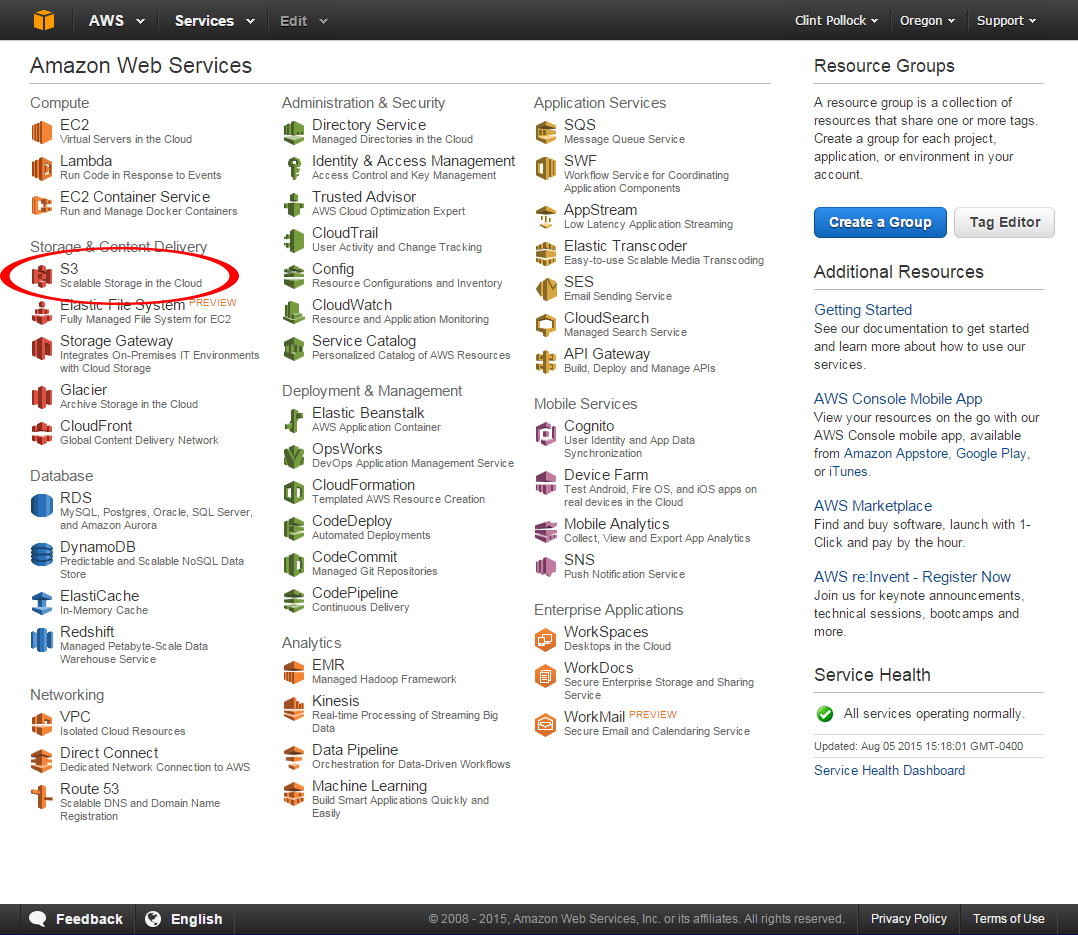This screenshot has width=1078, height=935.
Task: Click the Cognito icon
Action: tap(546, 433)
